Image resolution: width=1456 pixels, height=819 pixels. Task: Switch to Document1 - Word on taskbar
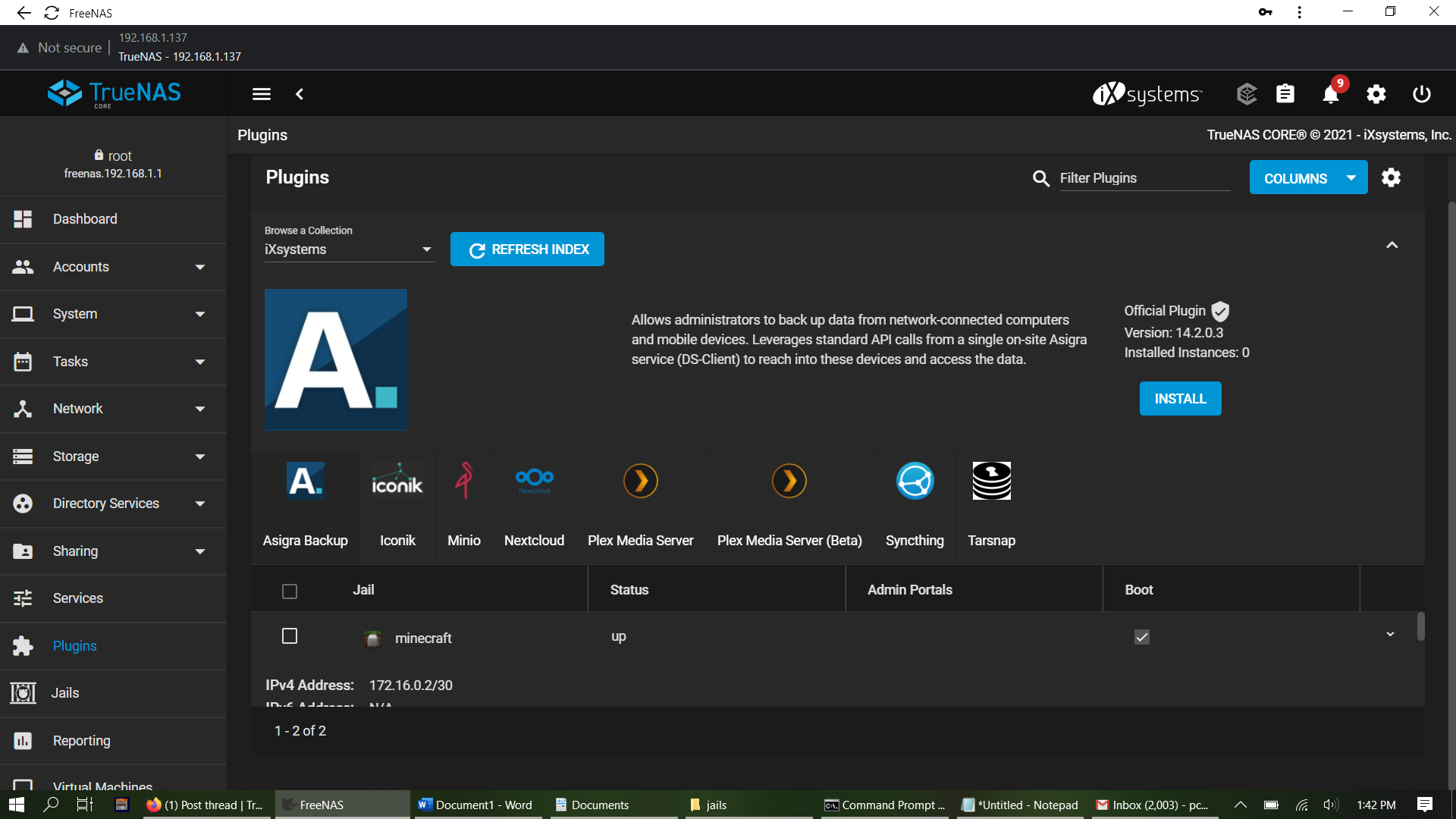click(x=476, y=805)
